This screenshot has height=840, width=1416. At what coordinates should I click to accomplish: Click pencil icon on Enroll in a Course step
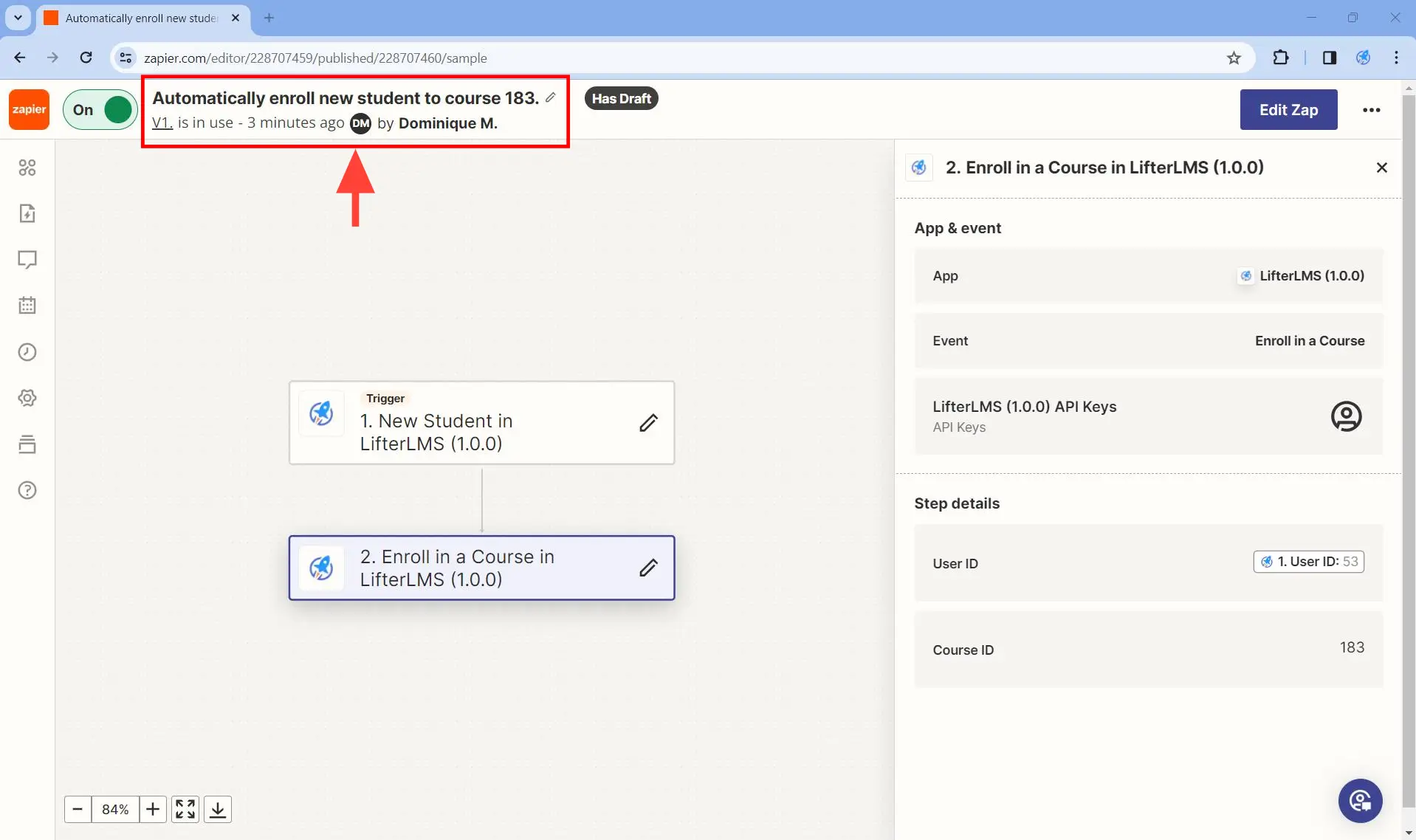tap(648, 568)
